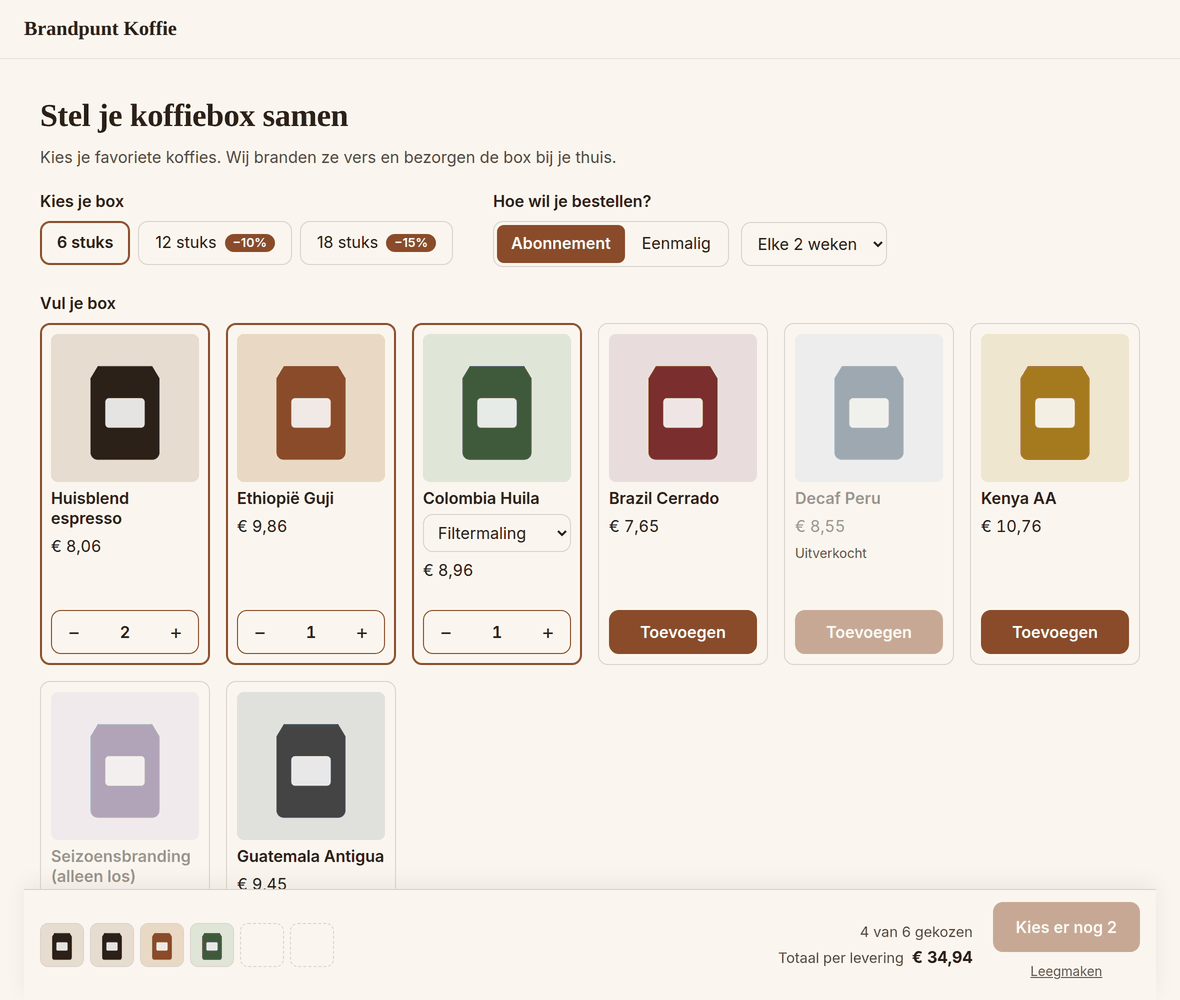Click Toevoegen under Decaf Peru
The image size is (1180, 1000).
click(x=868, y=632)
